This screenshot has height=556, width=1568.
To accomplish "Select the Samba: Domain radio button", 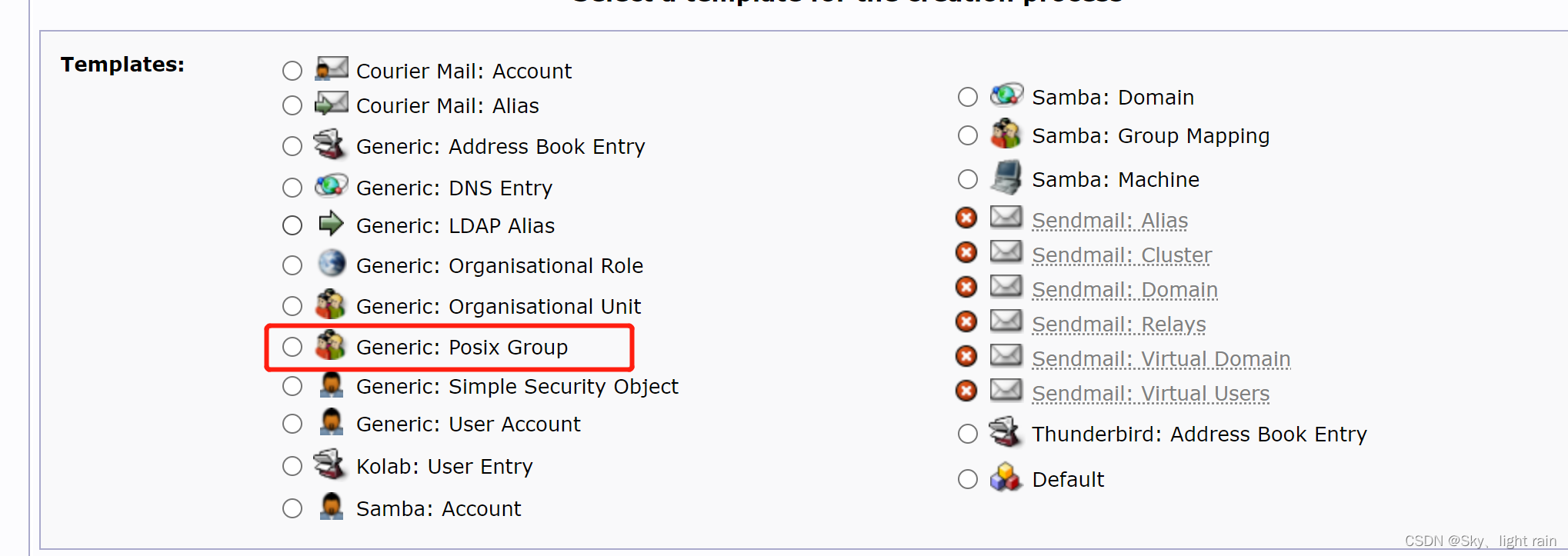I will [x=968, y=97].
